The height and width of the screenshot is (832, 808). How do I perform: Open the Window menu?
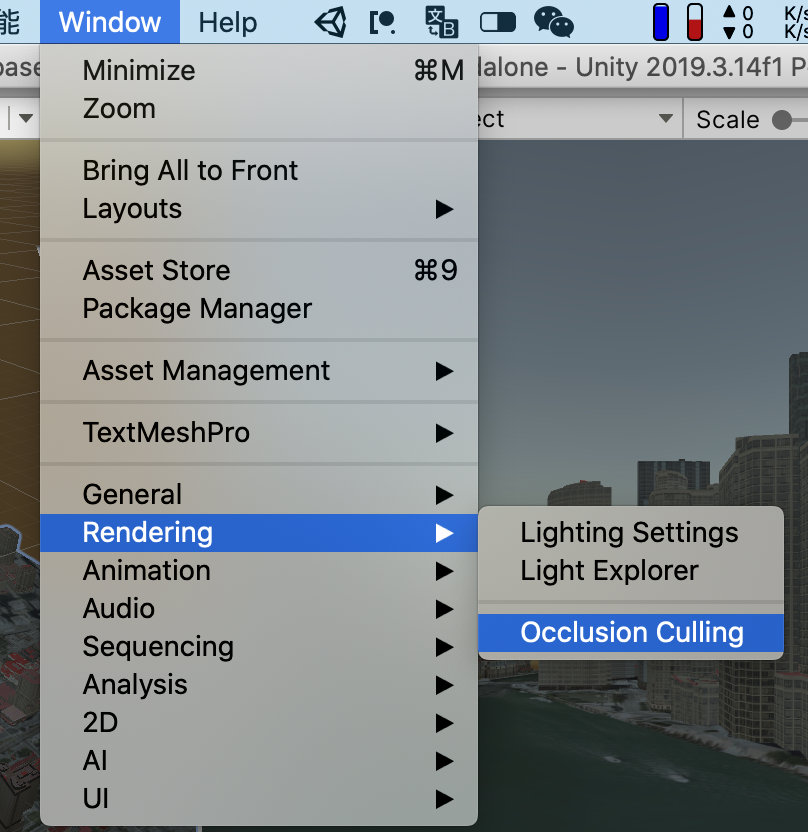coord(110,22)
